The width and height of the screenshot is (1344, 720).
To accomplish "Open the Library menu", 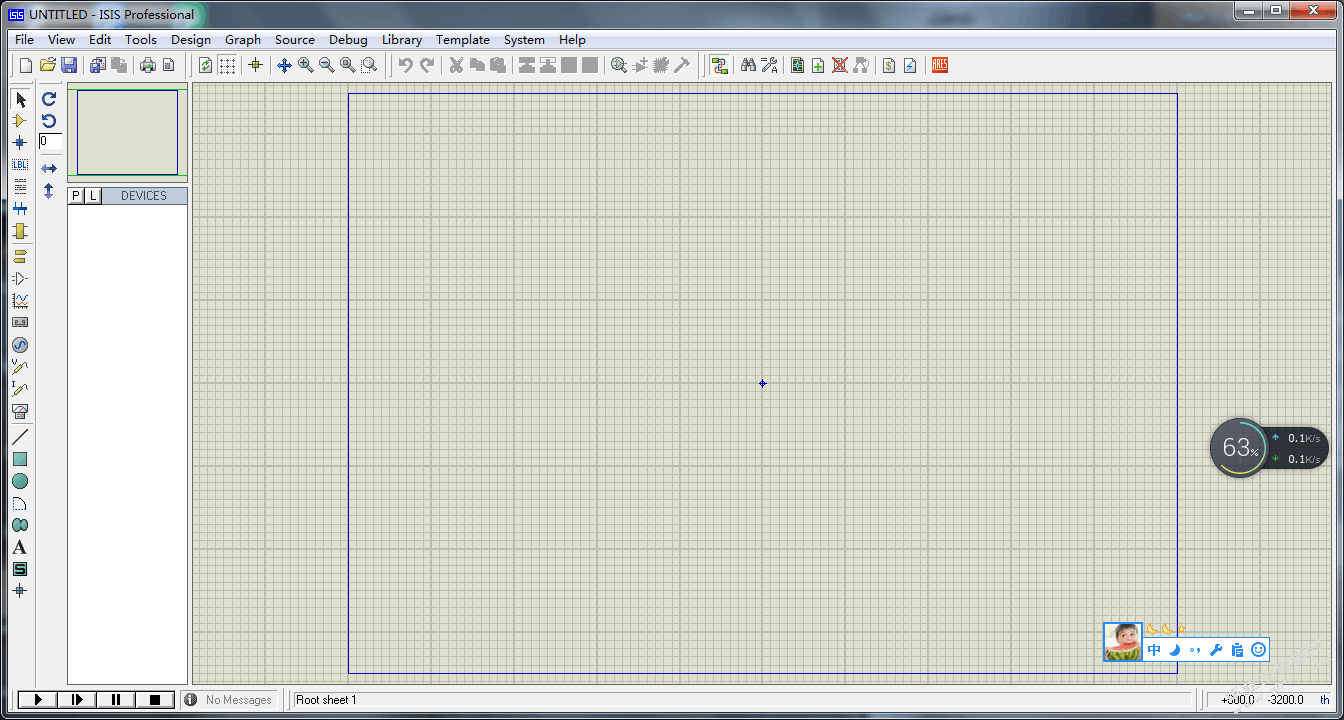I will [x=402, y=40].
